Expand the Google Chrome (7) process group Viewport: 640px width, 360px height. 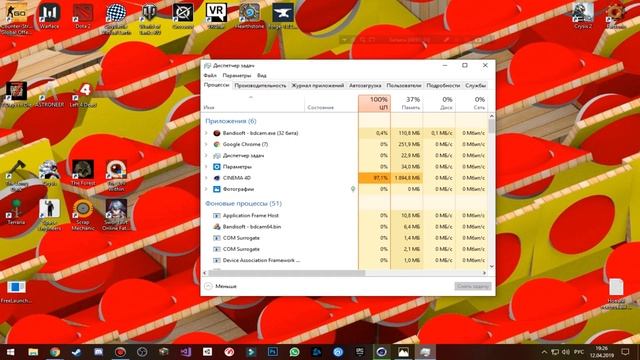pyautogui.click(x=206, y=144)
